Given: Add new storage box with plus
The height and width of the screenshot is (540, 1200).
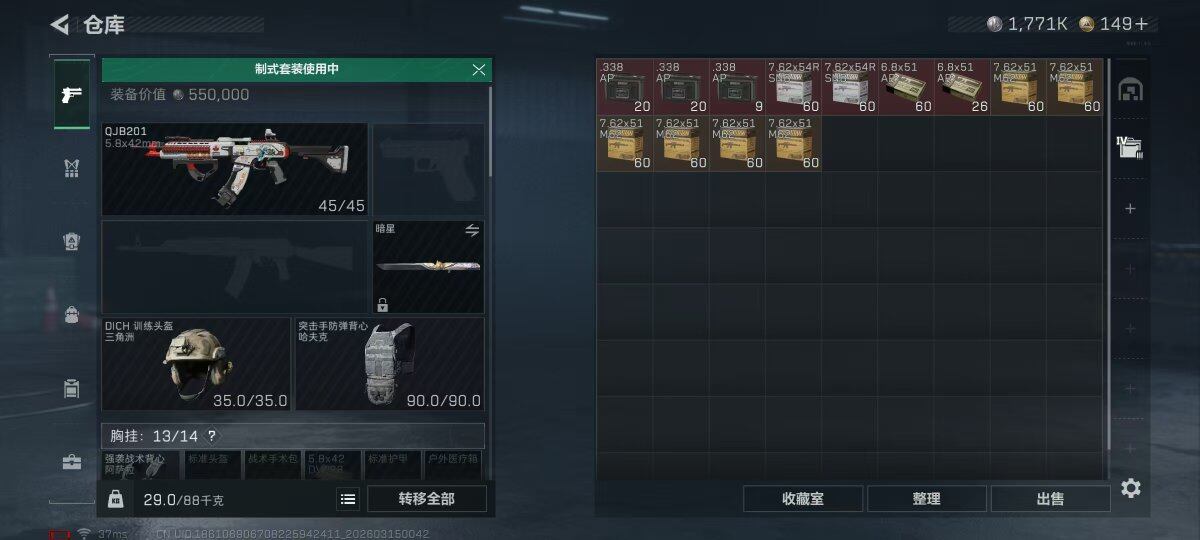Looking at the screenshot, I should click(1130, 209).
